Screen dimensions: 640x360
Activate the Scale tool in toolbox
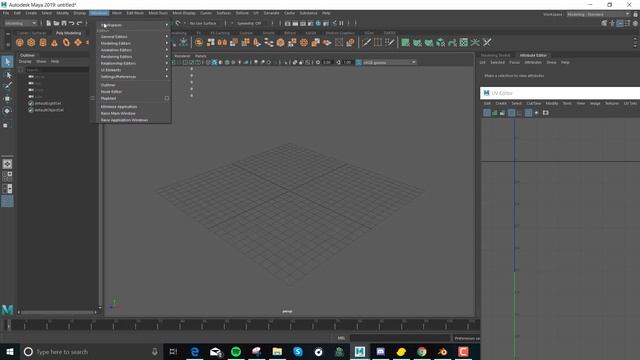6,125
